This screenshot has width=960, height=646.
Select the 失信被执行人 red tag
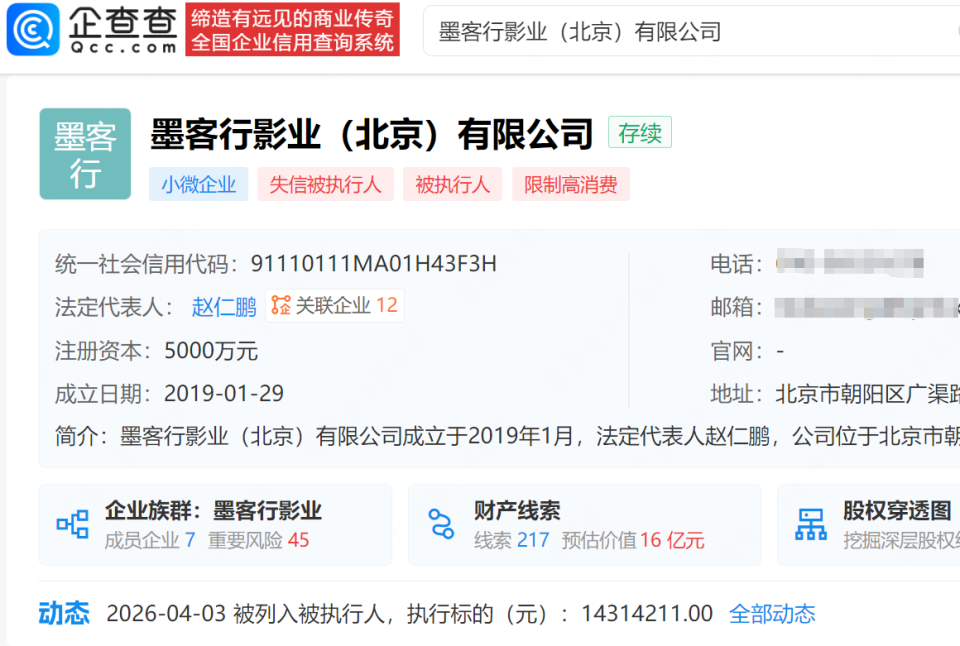325,184
